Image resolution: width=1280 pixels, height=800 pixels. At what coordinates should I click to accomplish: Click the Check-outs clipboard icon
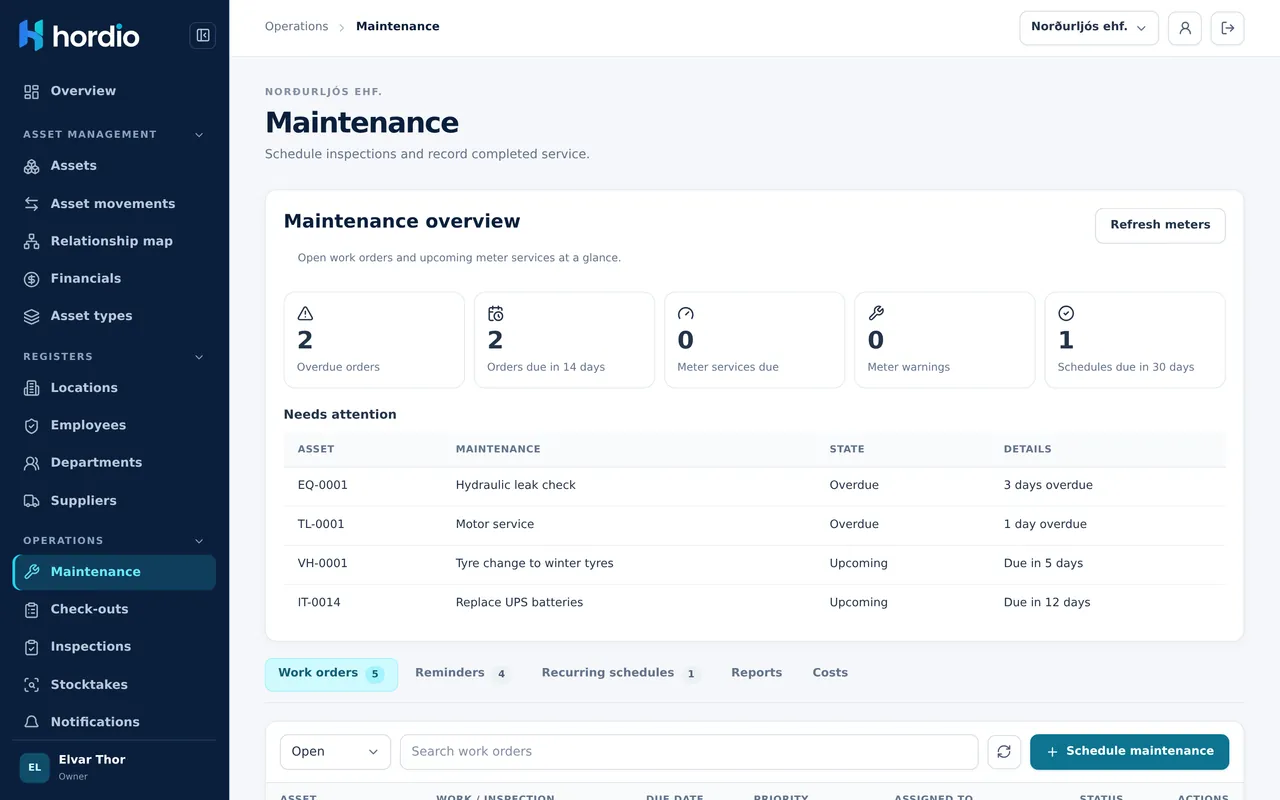pos(32,610)
